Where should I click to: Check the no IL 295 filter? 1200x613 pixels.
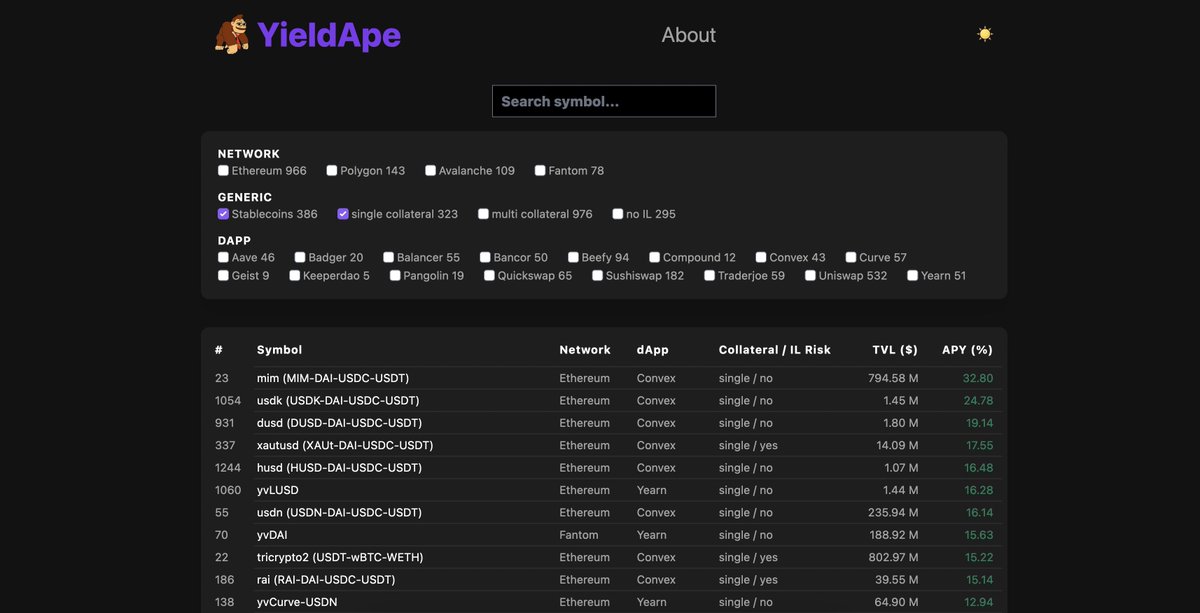(618, 214)
